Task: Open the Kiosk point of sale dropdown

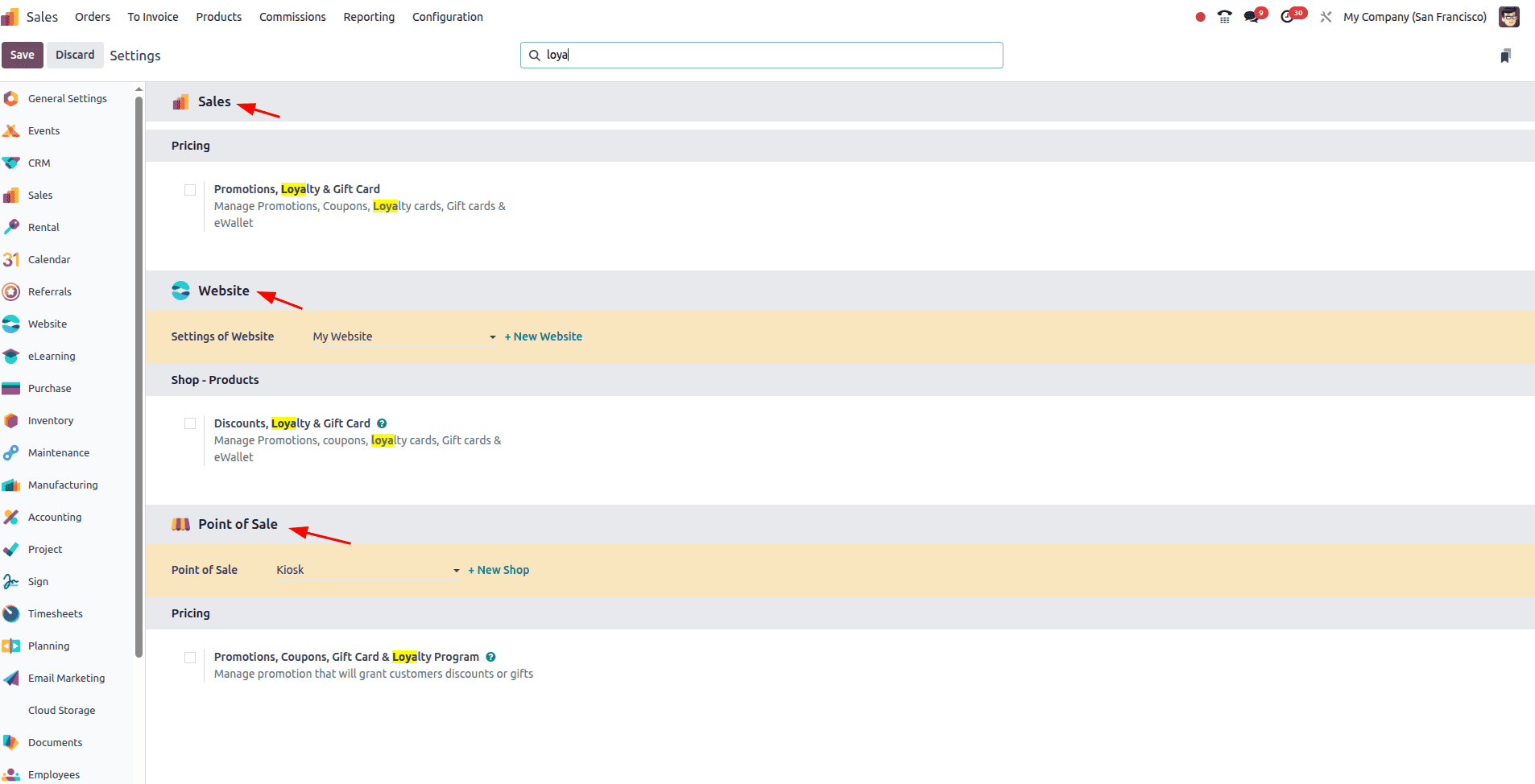Action: (367, 570)
